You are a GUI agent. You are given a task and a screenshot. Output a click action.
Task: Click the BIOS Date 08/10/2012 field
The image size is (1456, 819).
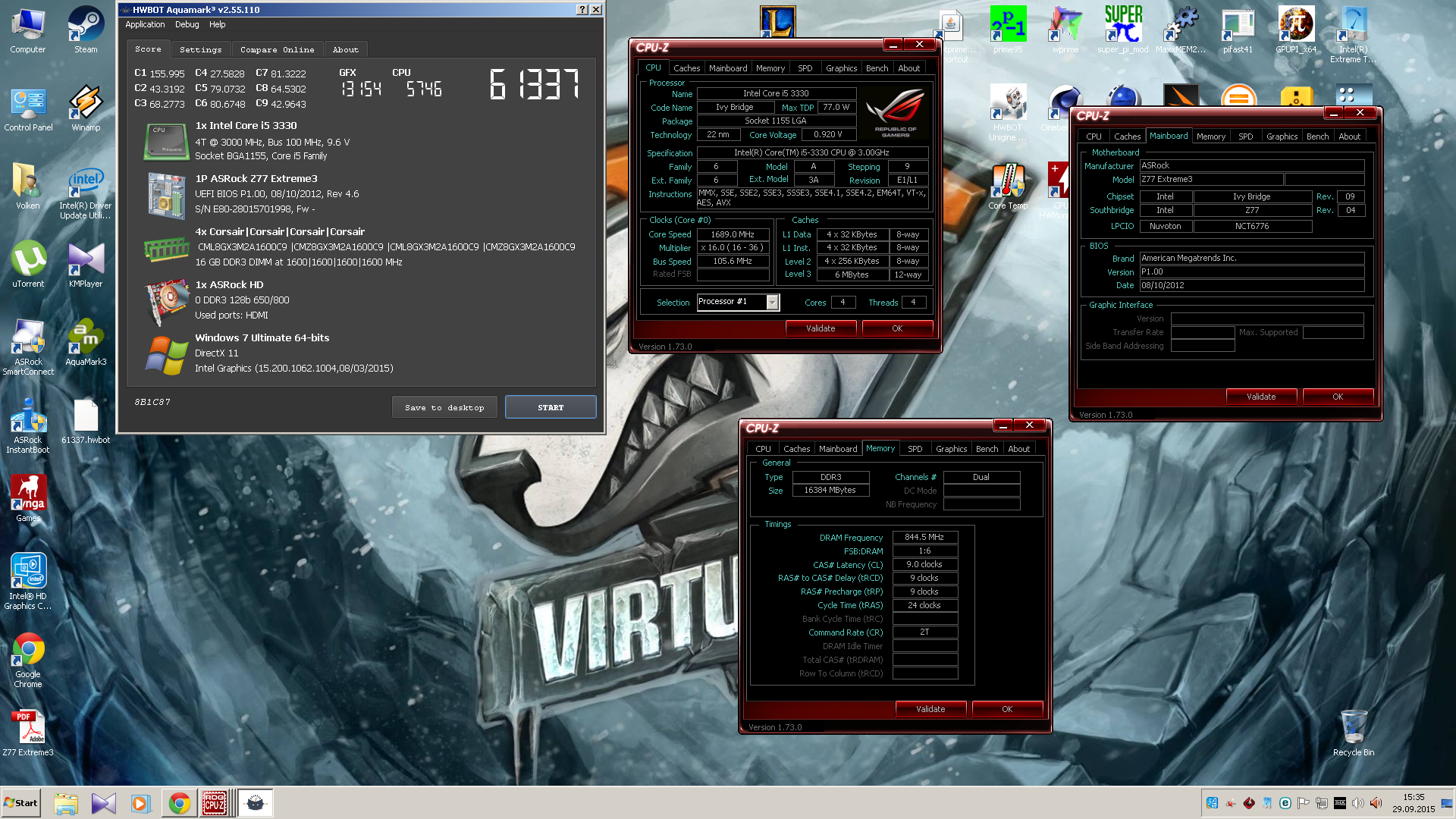pos(1252,286)
